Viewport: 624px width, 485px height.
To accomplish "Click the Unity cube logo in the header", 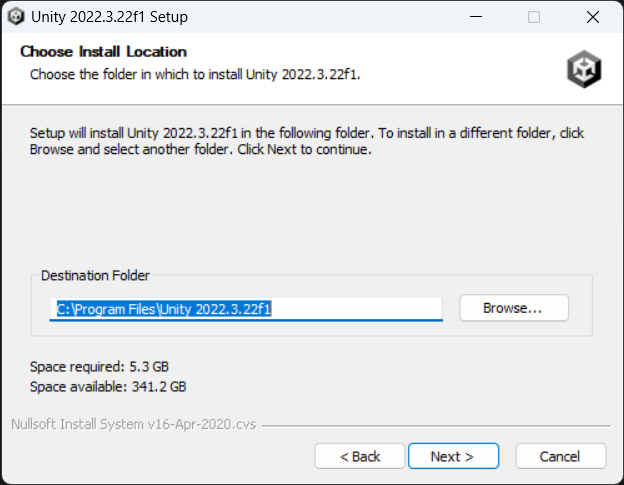I will click(583, 68).
